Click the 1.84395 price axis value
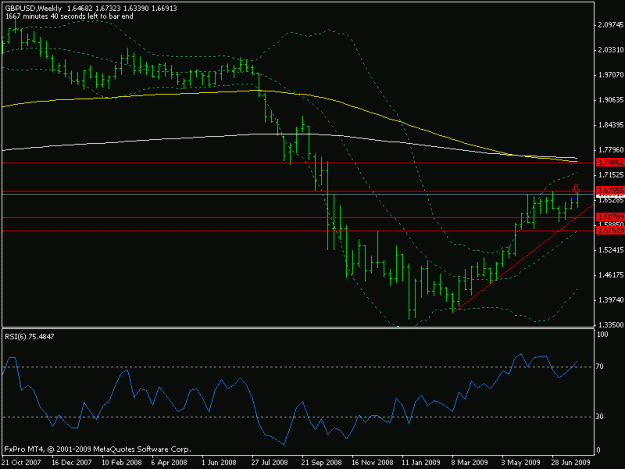The width and height of the screenshot is (625, 469). 611,126
